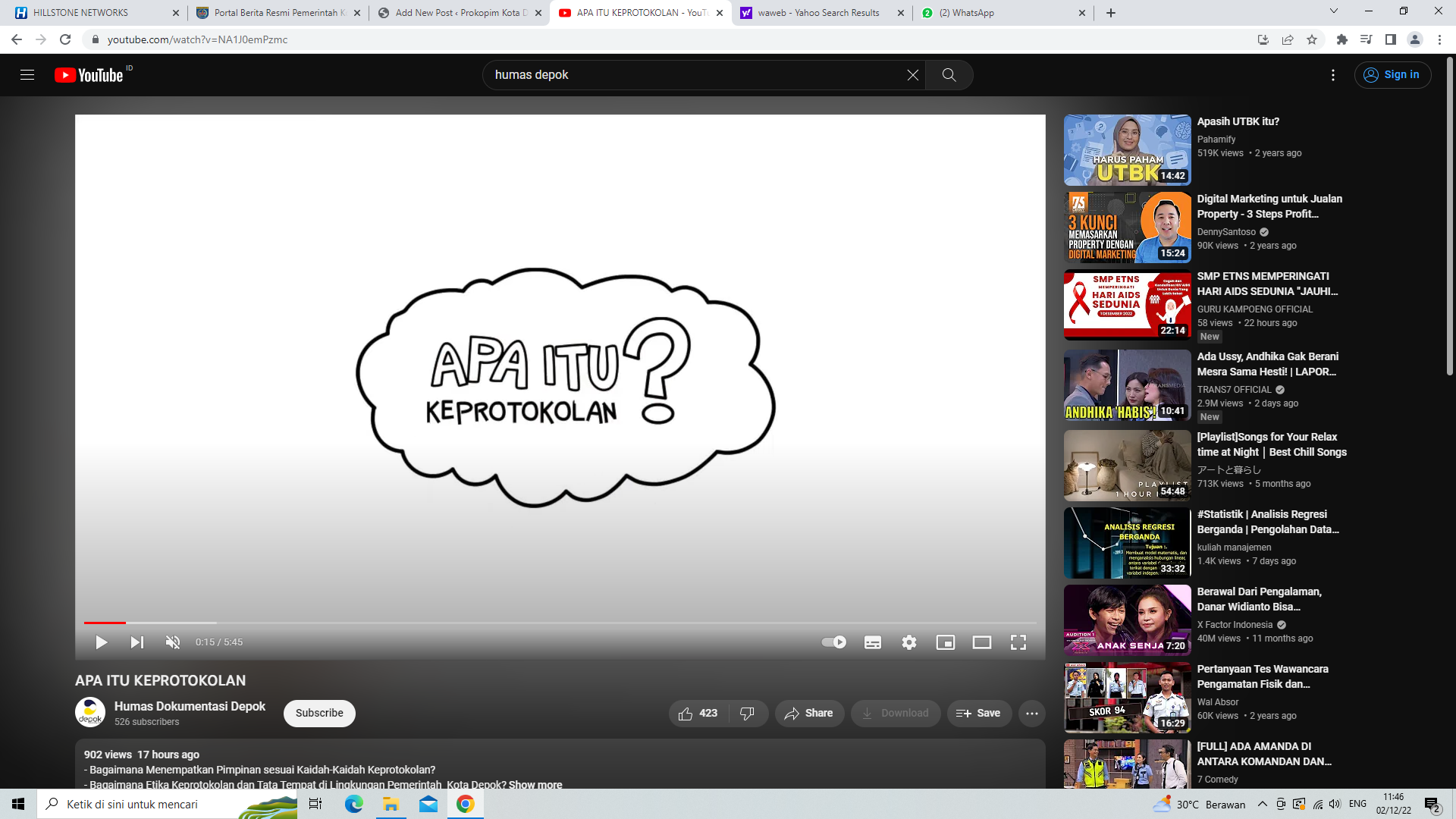Click the Sign in button

coord(1392,75)
